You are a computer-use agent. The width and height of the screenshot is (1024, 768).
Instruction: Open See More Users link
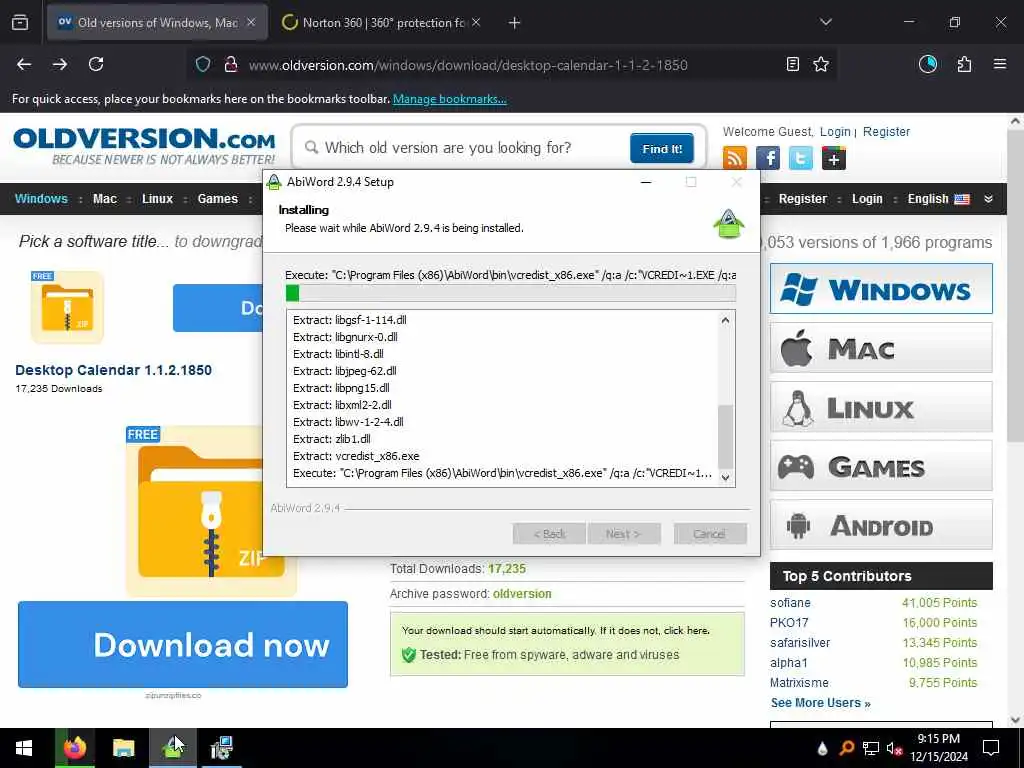(x=820, y=703)
